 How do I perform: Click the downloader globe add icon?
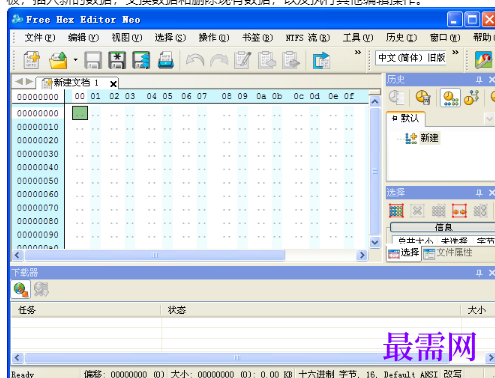21,289
